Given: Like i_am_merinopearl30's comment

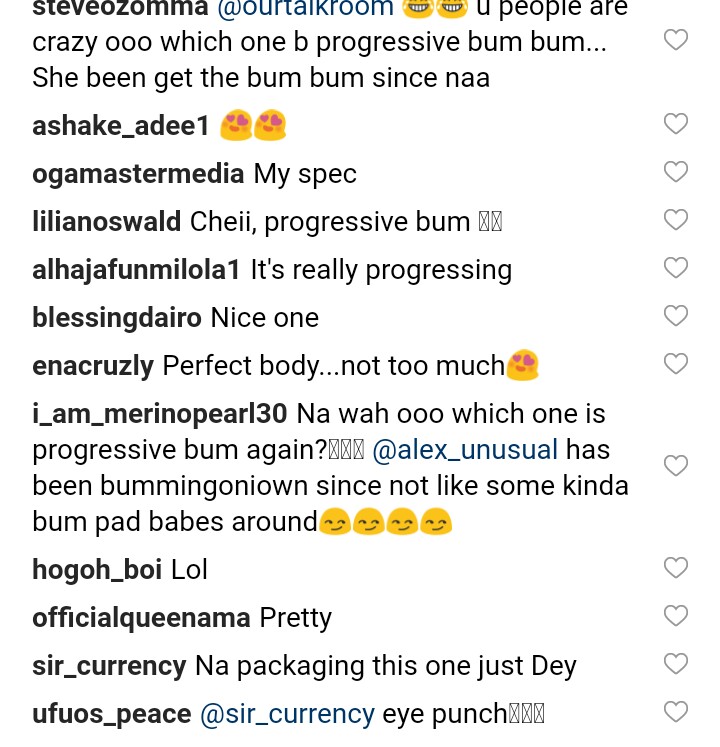Looking at the screenshot, I should click(x=676, y=466).
